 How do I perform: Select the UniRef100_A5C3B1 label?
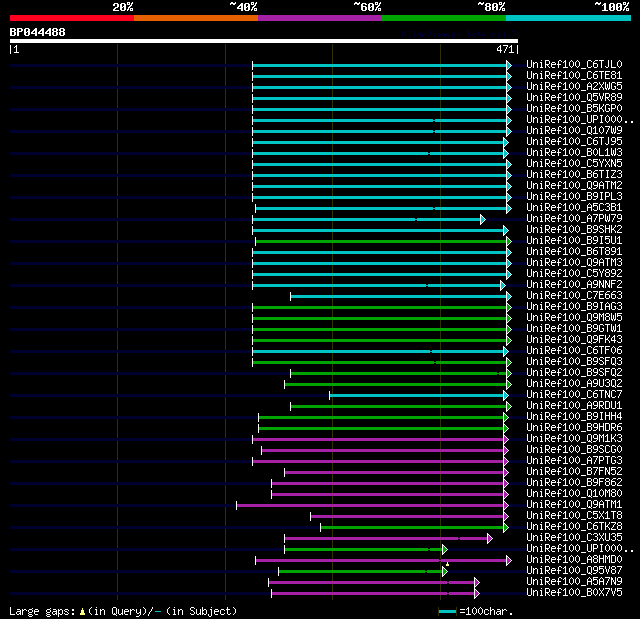574,208
